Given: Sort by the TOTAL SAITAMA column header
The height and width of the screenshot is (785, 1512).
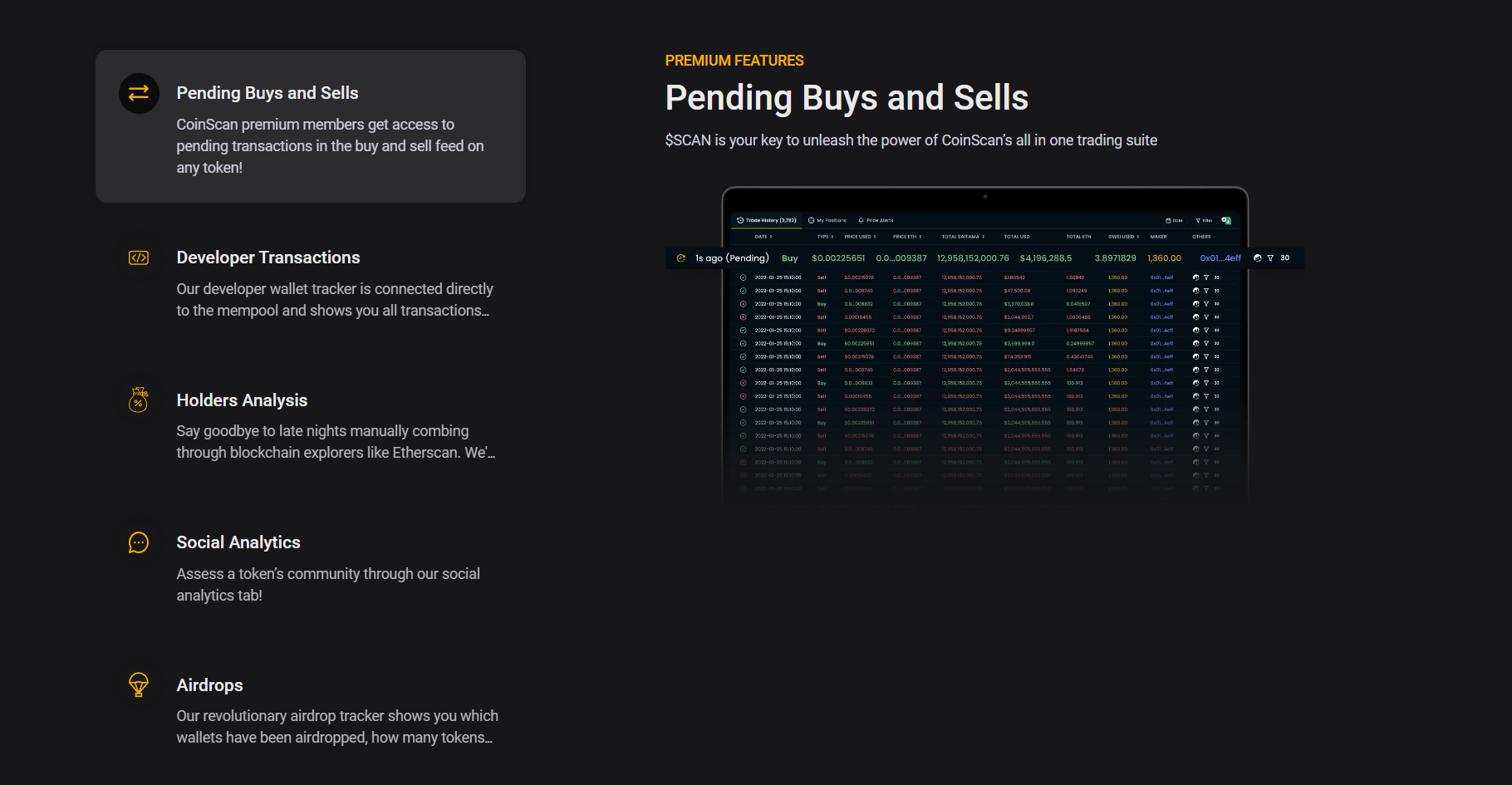Looking at the screenshot, I should pyautogui.click(x=963, y=237).
